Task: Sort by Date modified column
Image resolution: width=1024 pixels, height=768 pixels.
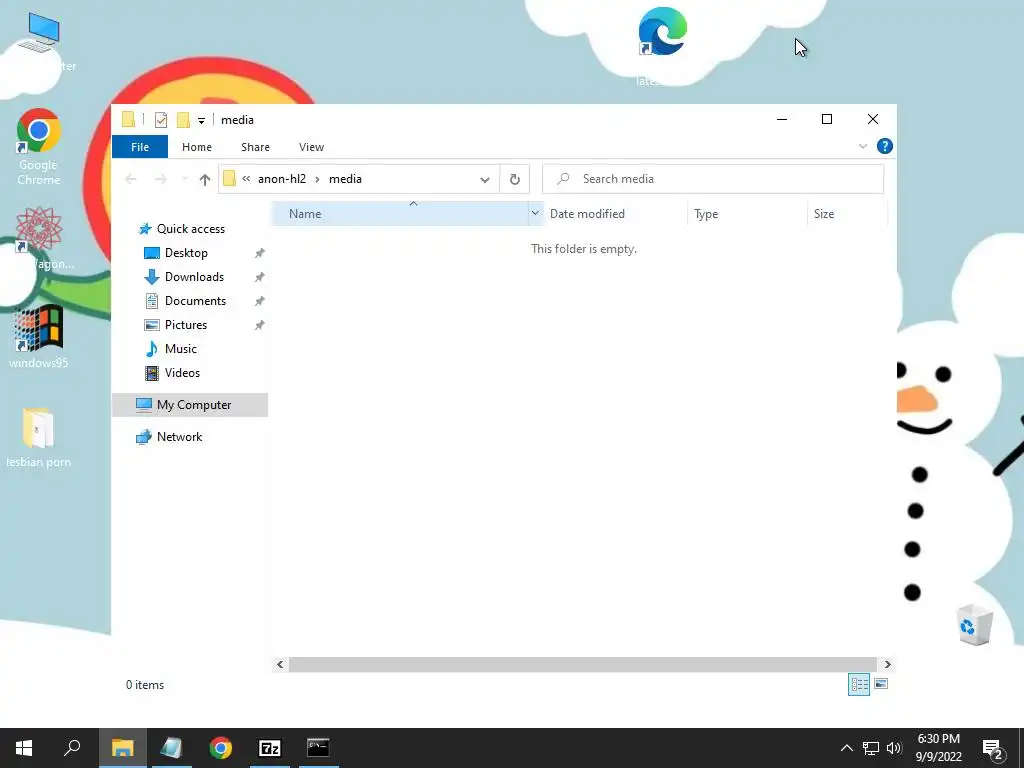Action: click(615, 214)
